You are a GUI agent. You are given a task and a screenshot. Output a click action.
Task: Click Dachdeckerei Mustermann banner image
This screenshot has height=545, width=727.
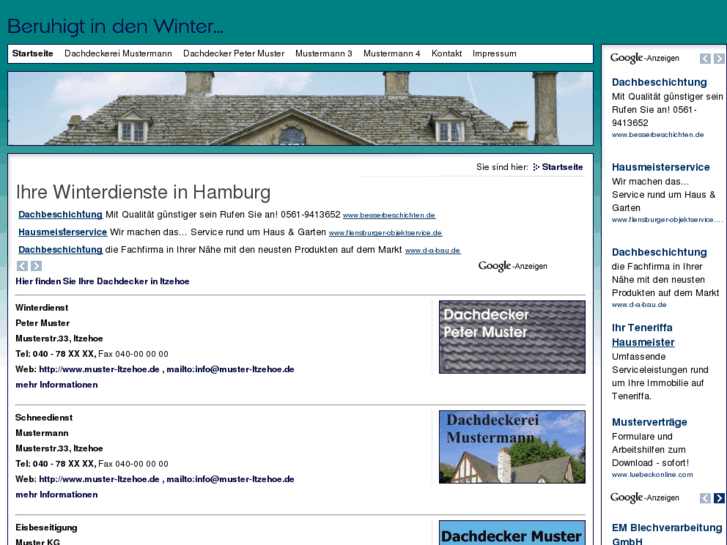point(512,447)
